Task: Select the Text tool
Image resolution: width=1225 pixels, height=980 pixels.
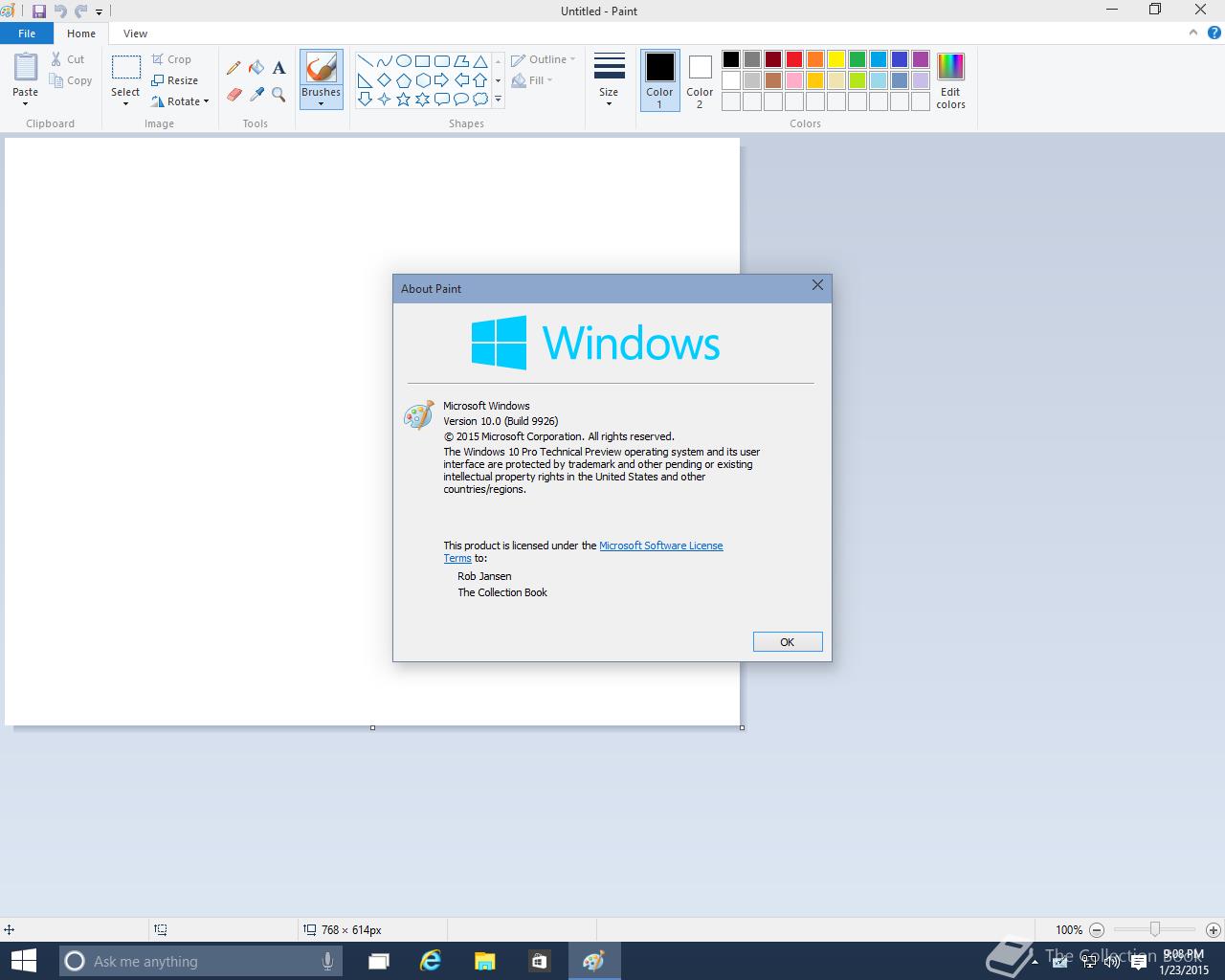Action: click(x=278, y=68)
